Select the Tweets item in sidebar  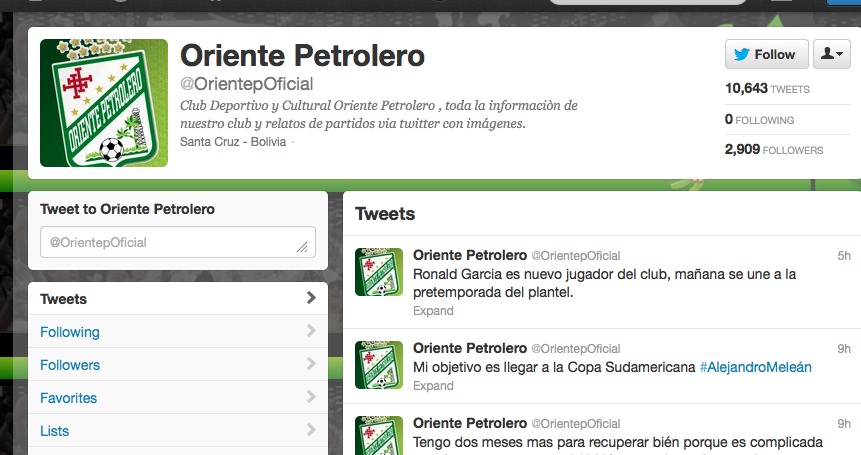[x=178, y=299]
